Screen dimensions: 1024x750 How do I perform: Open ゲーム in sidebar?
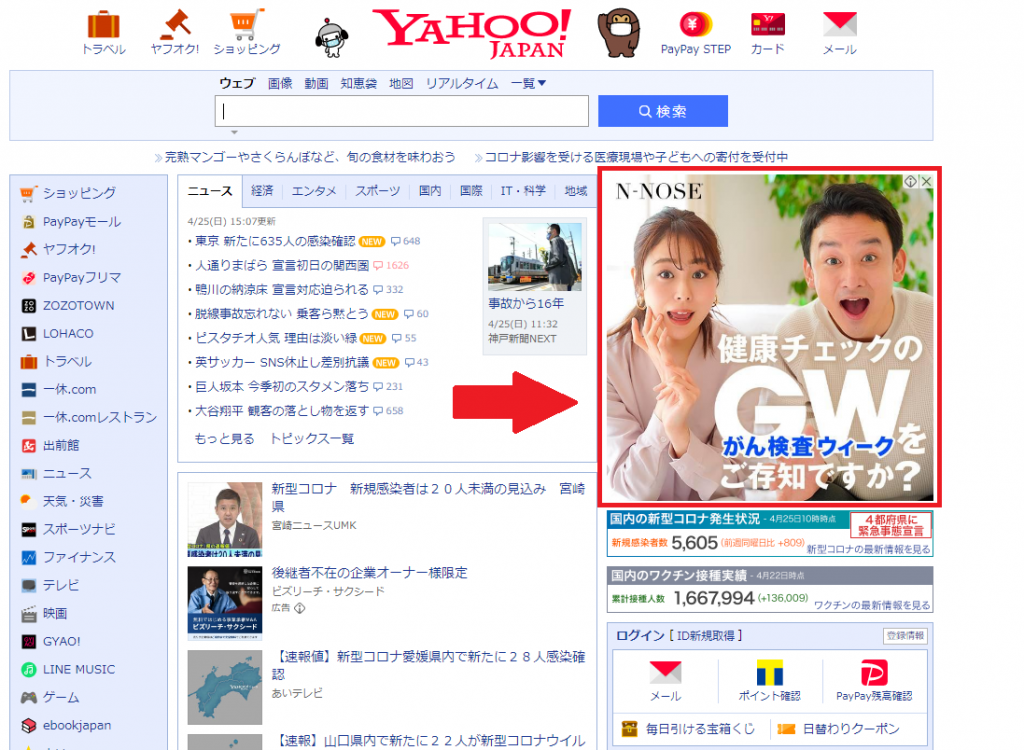[50, 698]
